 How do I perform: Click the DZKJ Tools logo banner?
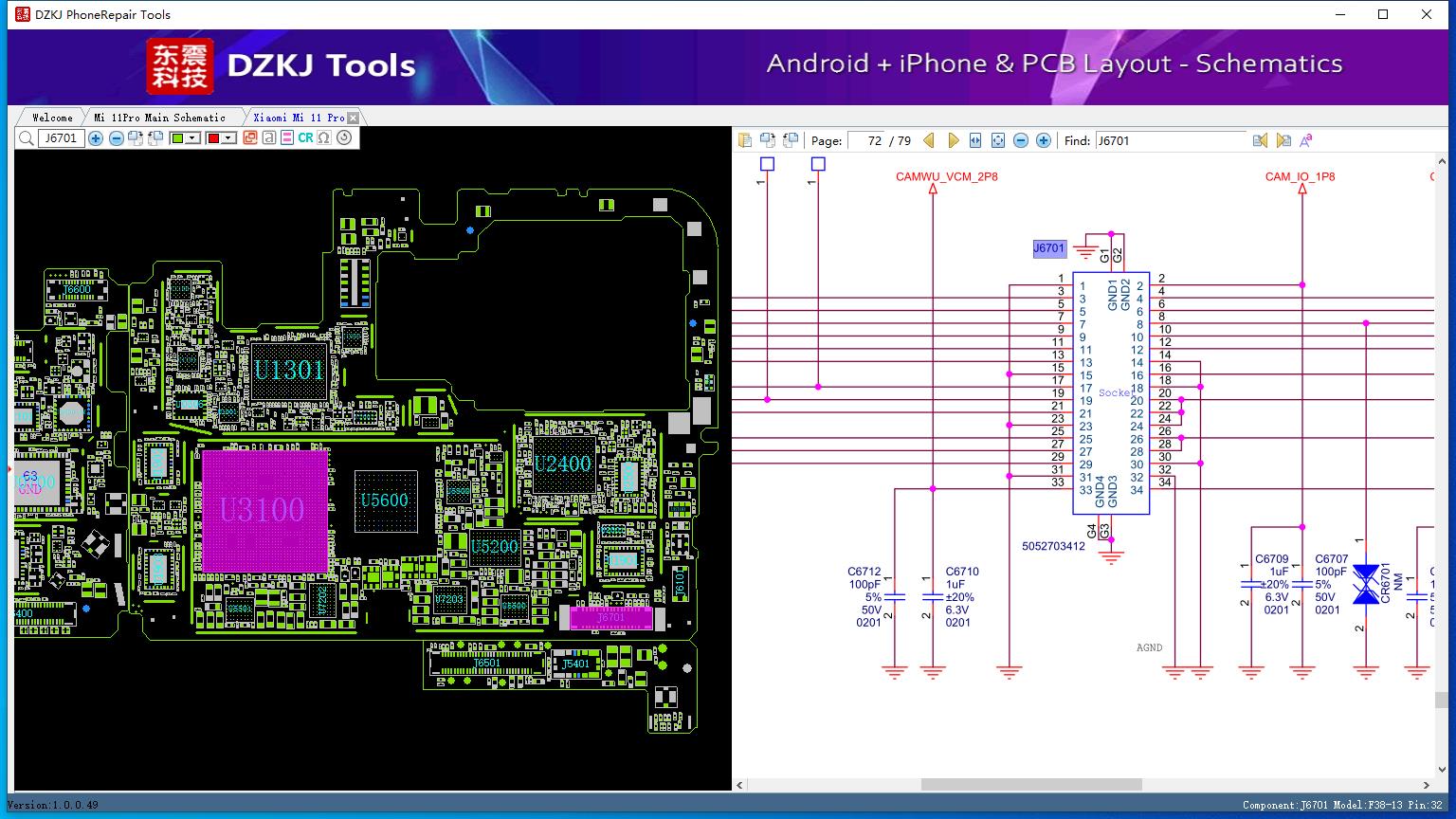coord(282,65)
